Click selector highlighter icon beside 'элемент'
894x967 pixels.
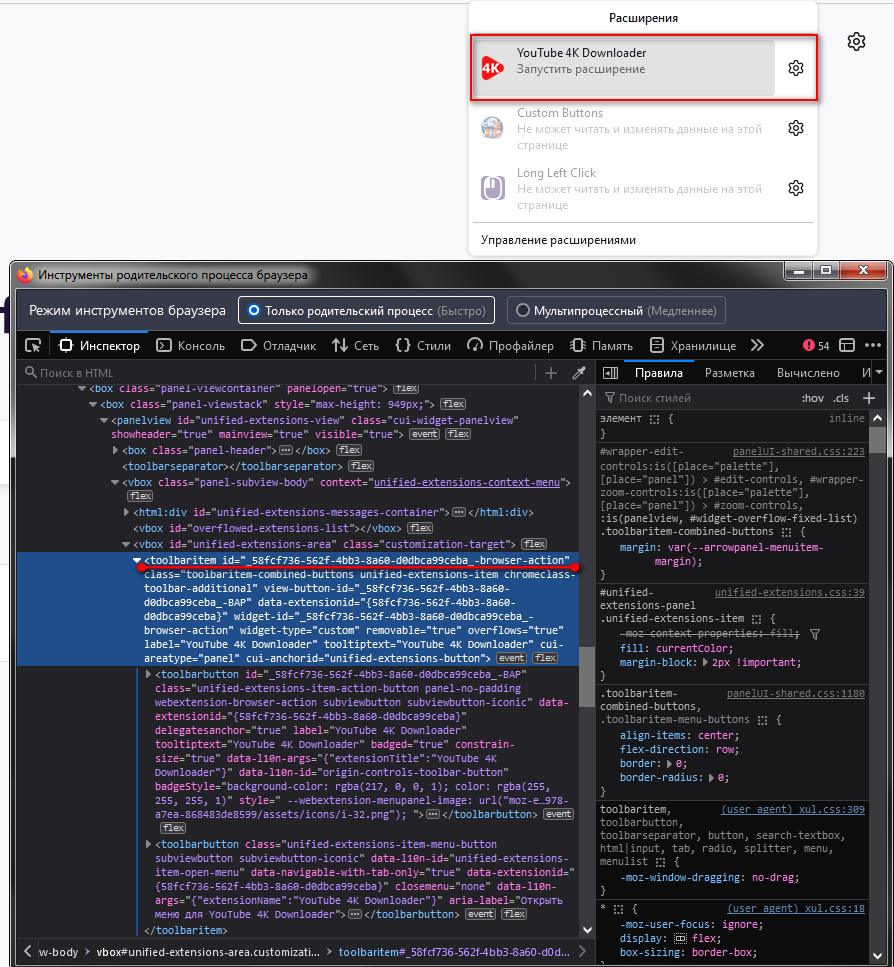click(x=654, y=419)
